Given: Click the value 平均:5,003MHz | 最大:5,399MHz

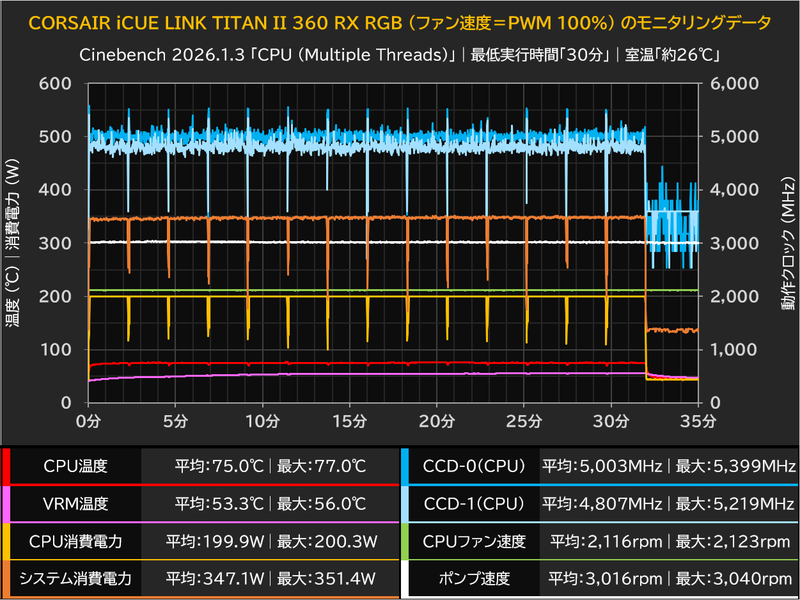Looking at the screenshot, I should [669, 466].
